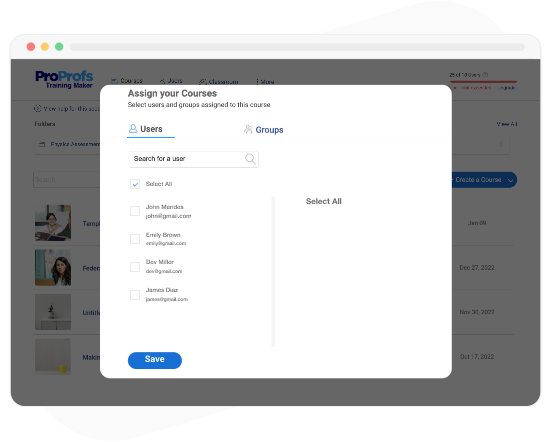Open the ProProfs Training Maker logo
Screen dimensions: 551x442
(64, 80)
